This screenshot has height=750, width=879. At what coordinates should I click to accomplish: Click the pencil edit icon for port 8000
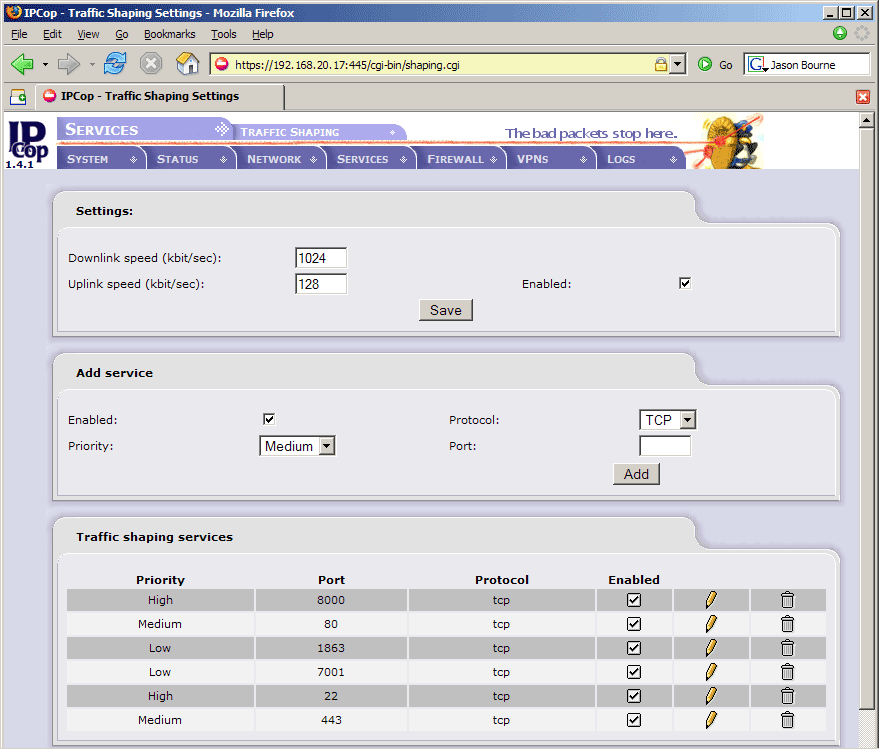711,600
